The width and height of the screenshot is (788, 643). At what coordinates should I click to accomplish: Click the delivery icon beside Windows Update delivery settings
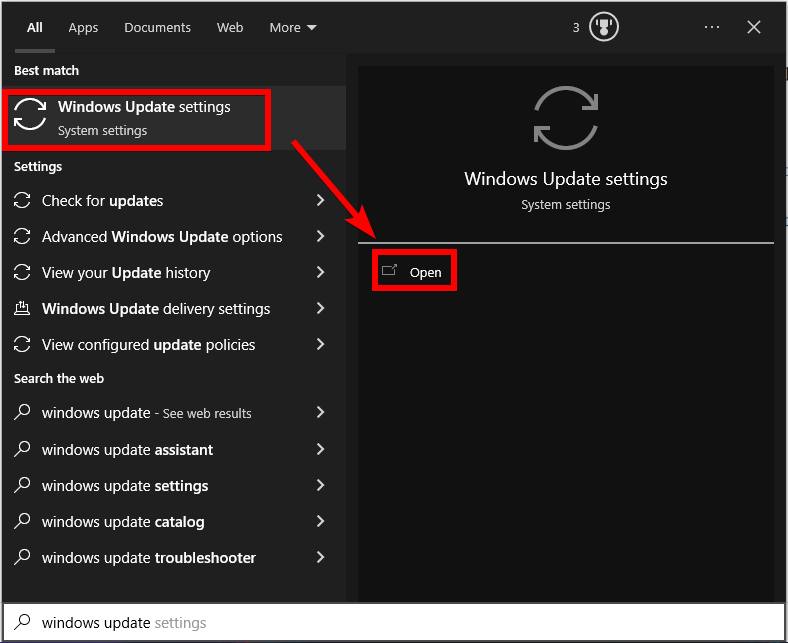coord(22,308)
